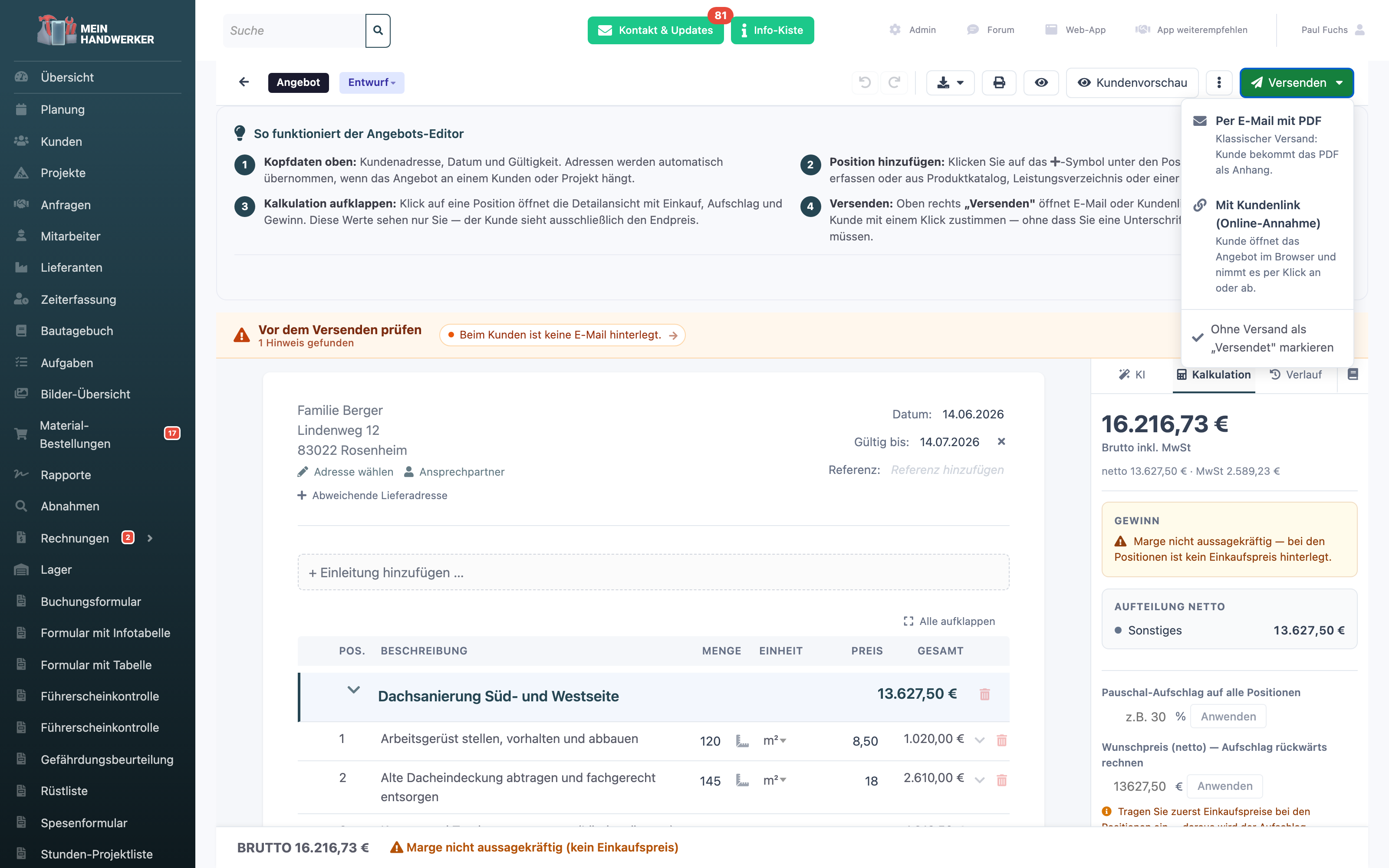
Task: Select Per E-Mail mit PDF option
Action: tap(1267, 145)
